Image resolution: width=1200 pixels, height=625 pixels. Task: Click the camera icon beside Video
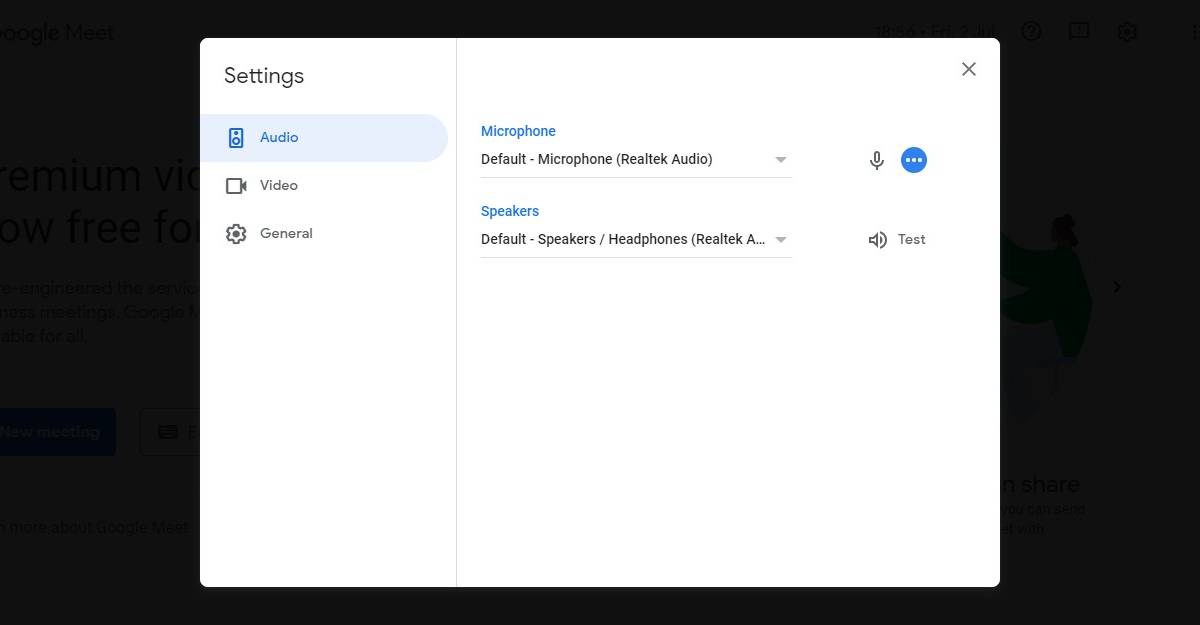[236, 185]
